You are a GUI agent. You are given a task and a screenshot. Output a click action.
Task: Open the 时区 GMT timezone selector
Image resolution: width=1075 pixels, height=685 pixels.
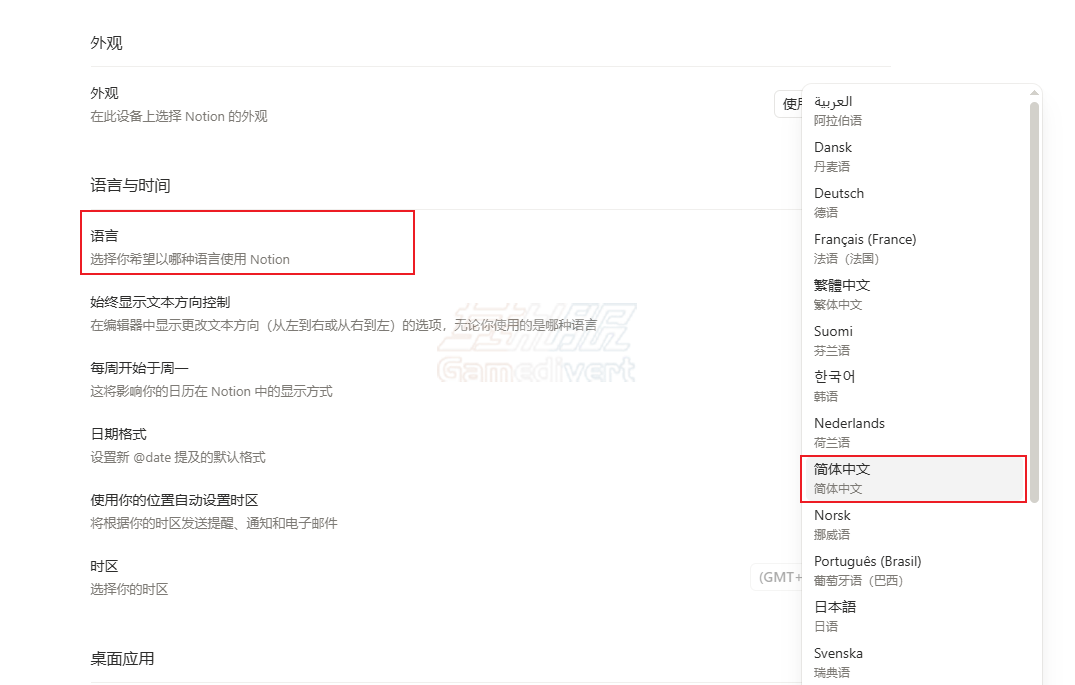point(782,576)
